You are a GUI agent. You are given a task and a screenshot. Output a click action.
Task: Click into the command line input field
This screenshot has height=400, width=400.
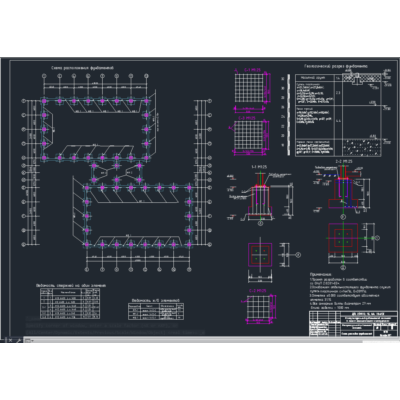(213, 340)
